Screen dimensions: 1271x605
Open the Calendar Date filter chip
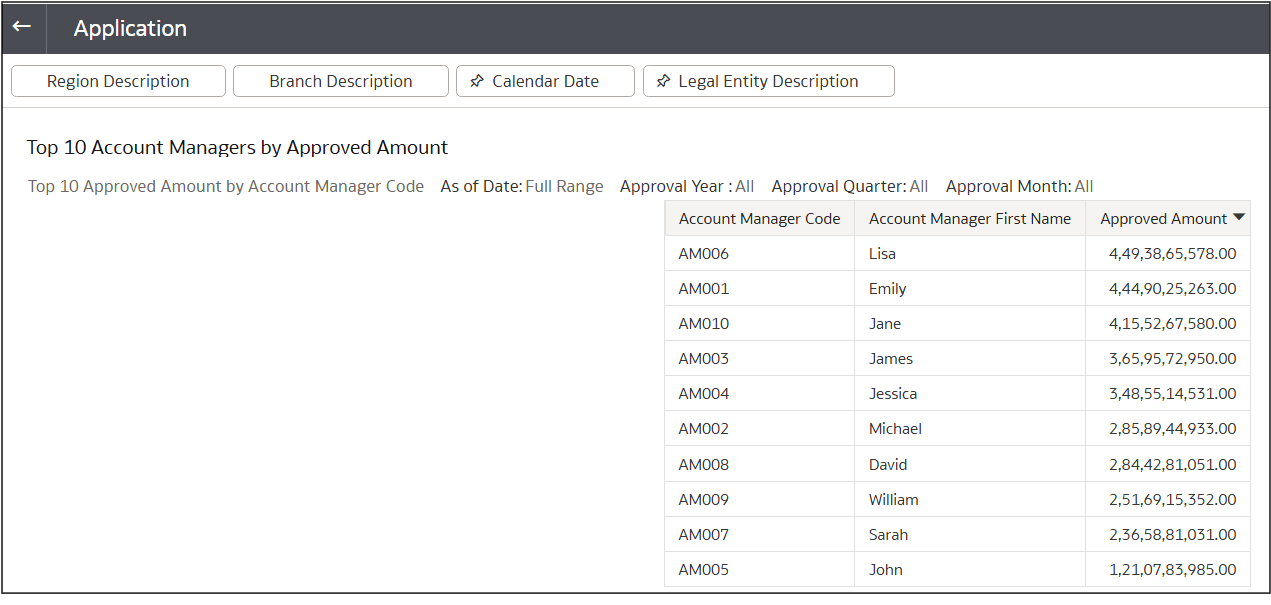545,80
